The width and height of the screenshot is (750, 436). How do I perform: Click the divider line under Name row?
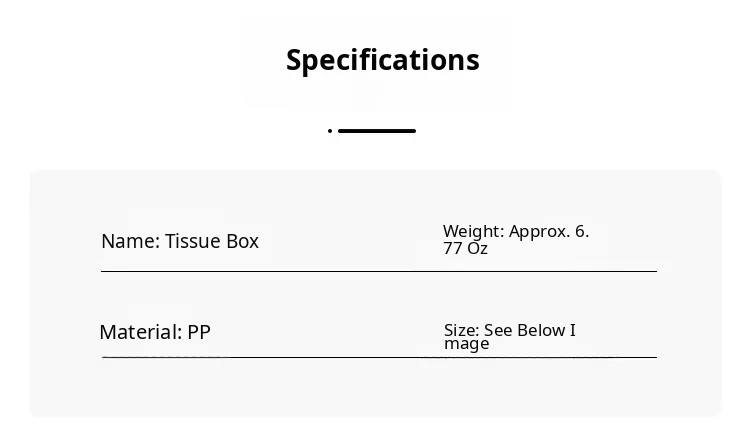378,270
